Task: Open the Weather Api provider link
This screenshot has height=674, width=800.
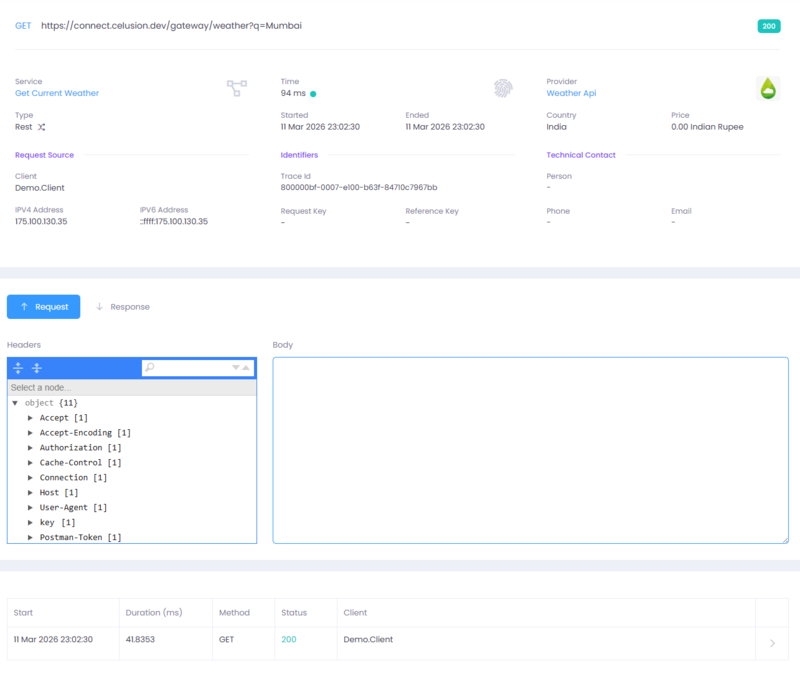Action: tap(573, 92)
